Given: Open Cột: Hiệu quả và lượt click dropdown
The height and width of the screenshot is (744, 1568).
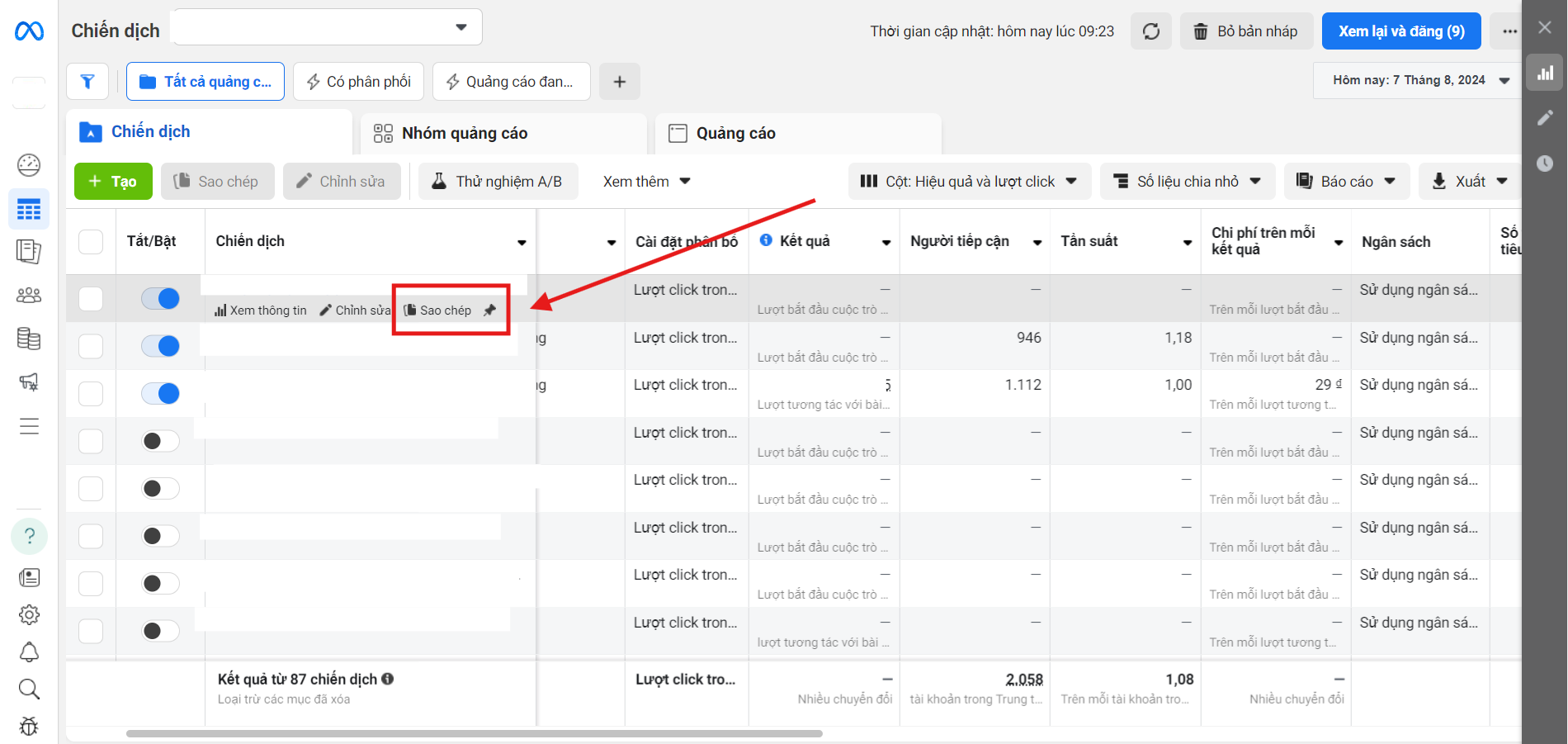Looking at the screenshot, I should point(970,182).
